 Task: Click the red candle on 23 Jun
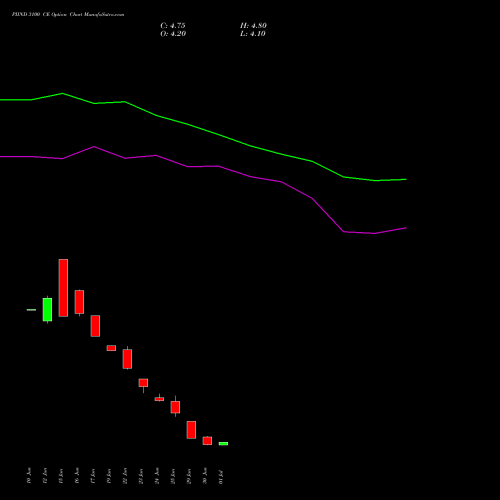tap(143, 383)
